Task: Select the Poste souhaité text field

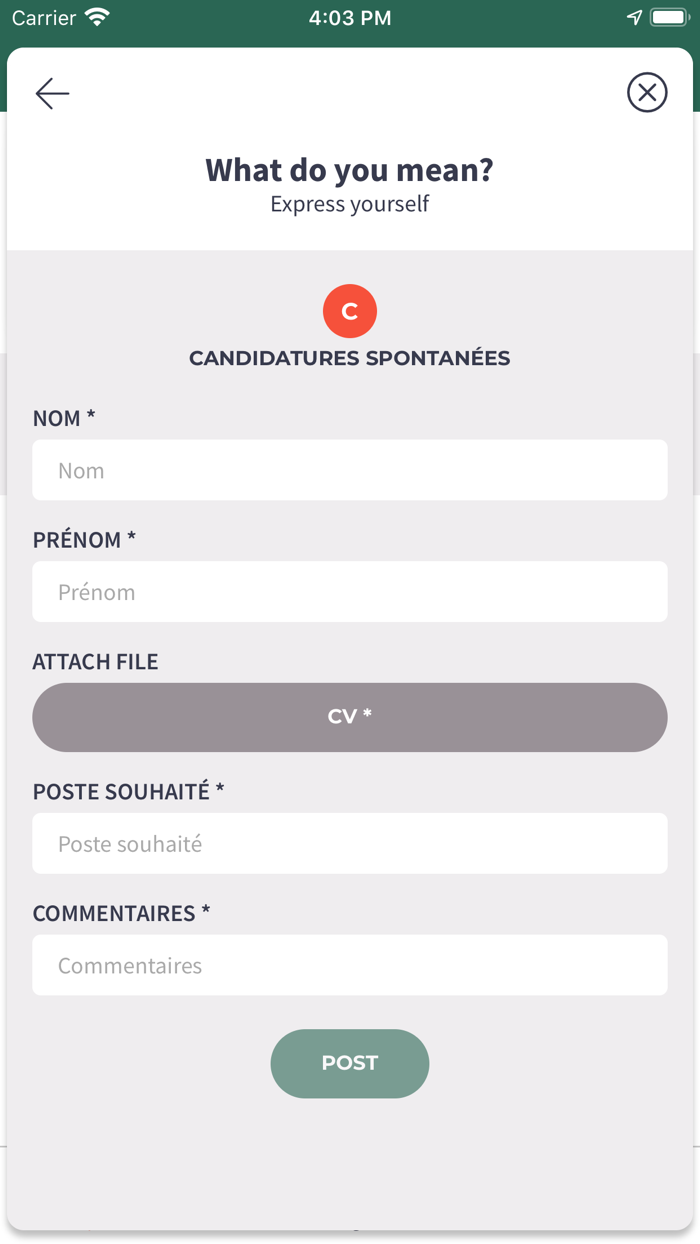Action: pos(350,843)
